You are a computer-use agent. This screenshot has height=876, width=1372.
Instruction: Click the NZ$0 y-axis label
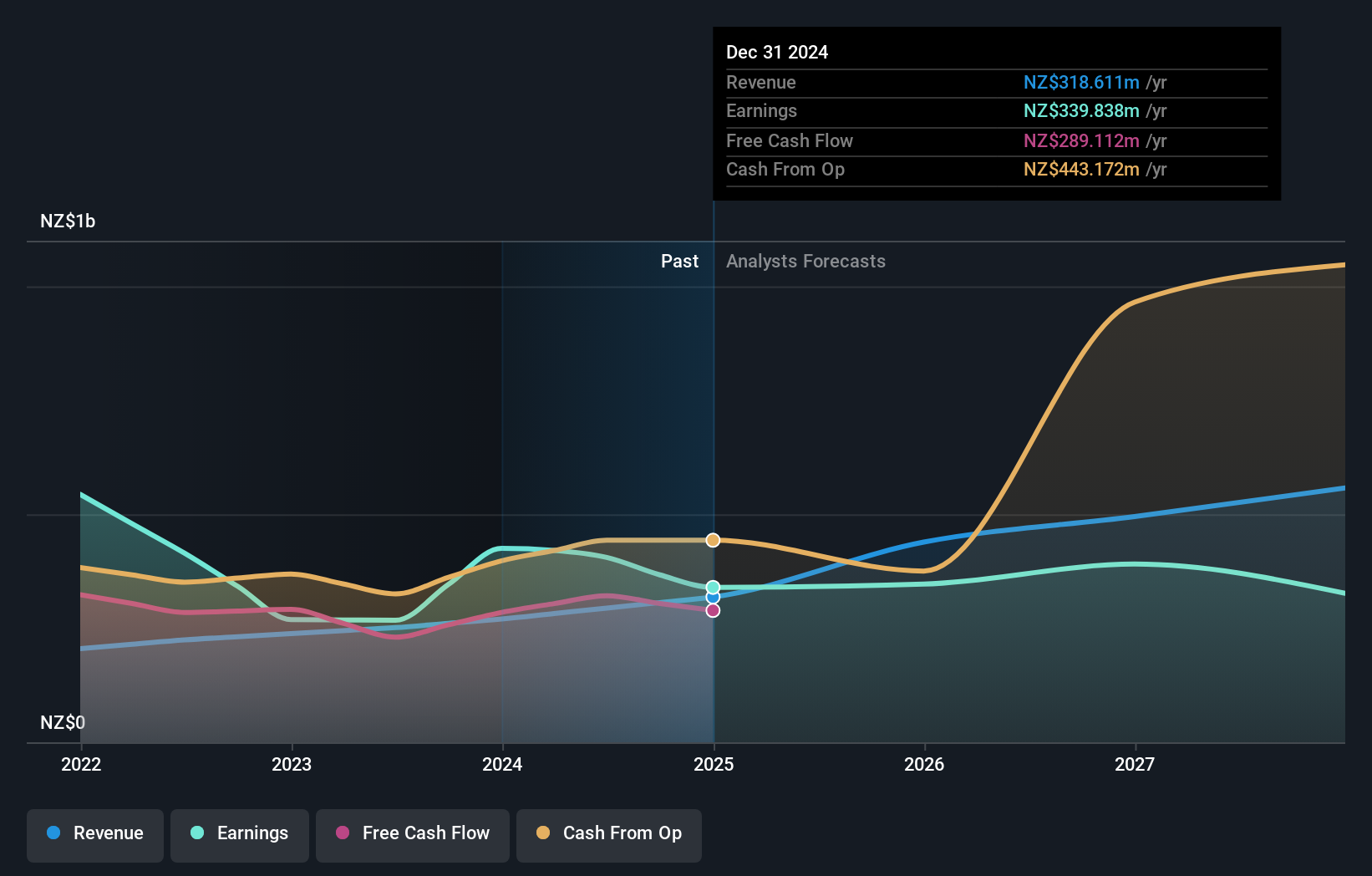[x=63, y=722]
